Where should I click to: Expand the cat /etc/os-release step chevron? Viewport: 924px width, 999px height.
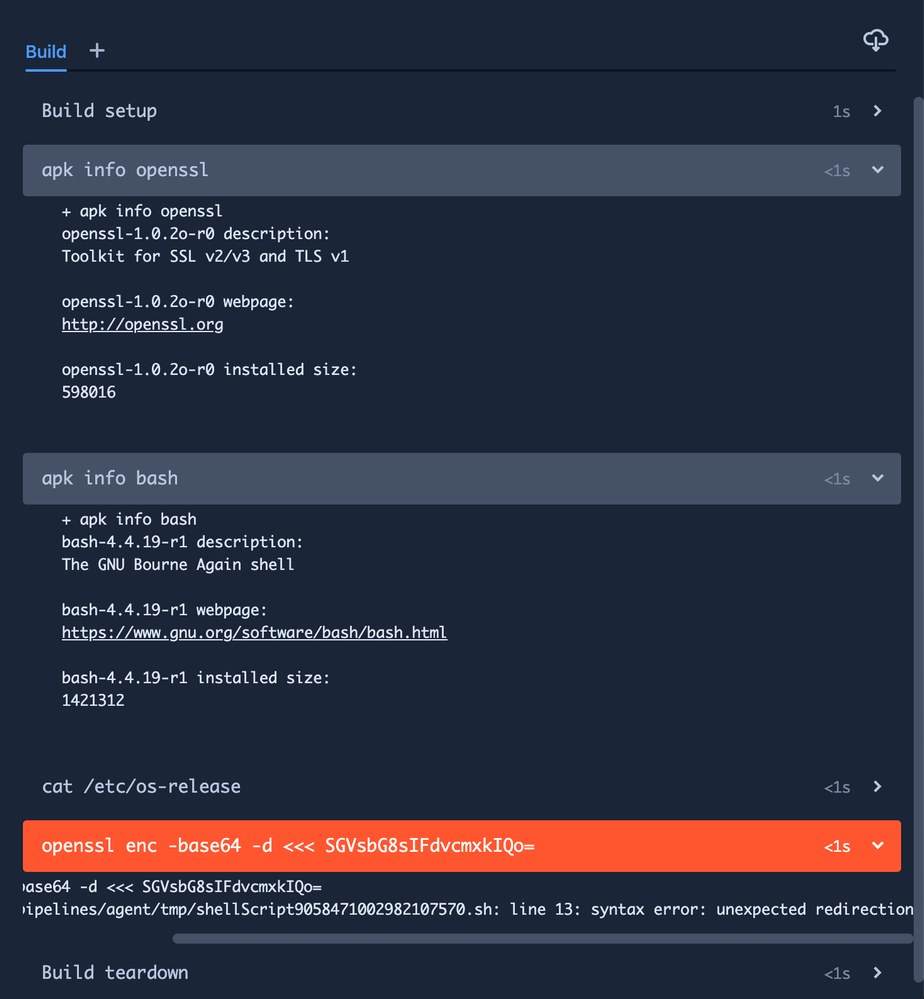coord(877,787)
